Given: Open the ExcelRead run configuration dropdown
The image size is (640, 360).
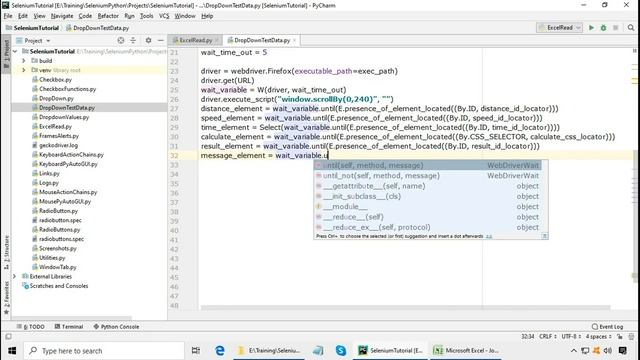Looking at the screenshot, I should (x=559, y=28).
